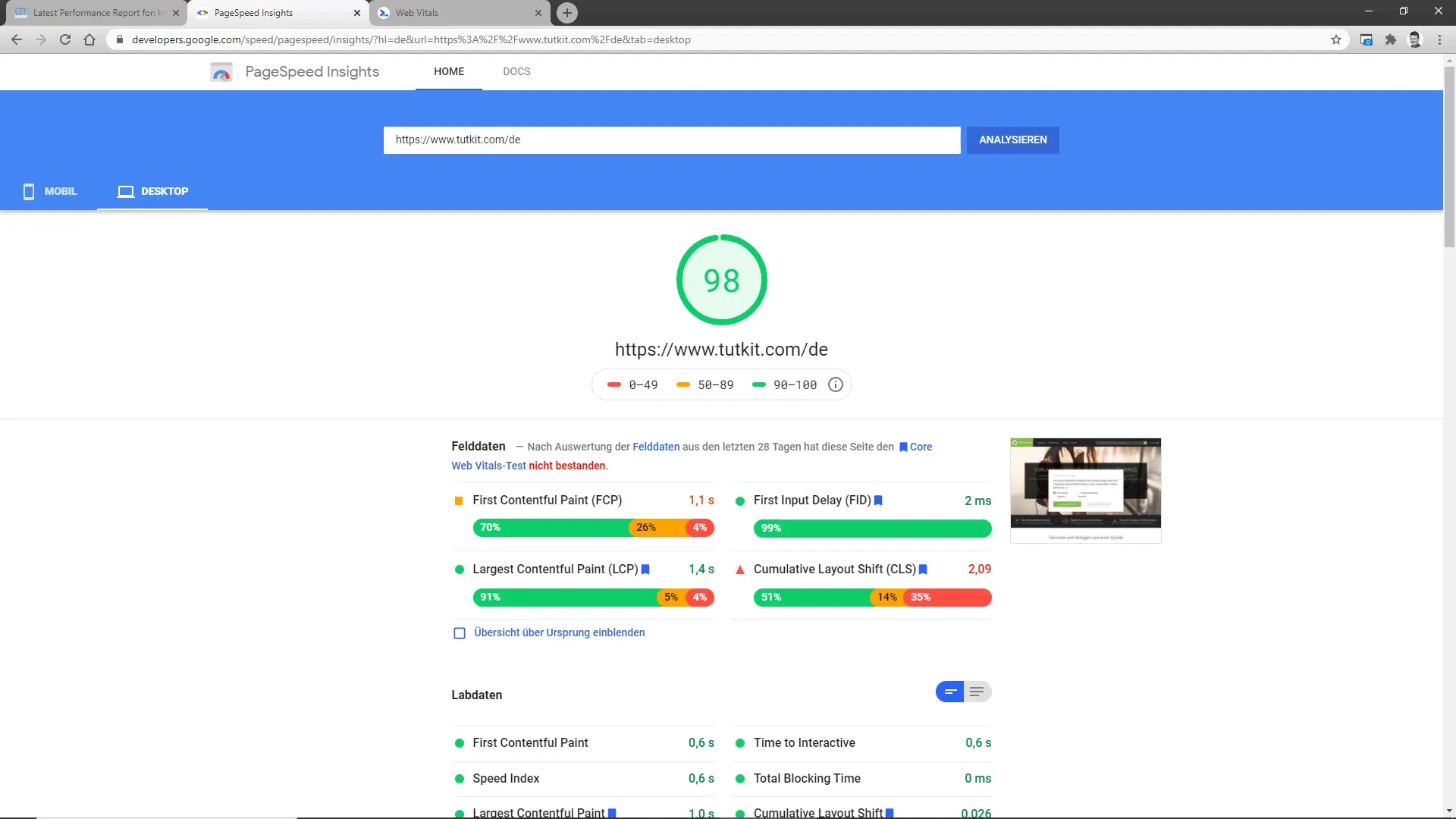Click the LCP distribution bar
Viewport: 1456px width, 819px height.
pyautogui.click(x=593, y=598)
